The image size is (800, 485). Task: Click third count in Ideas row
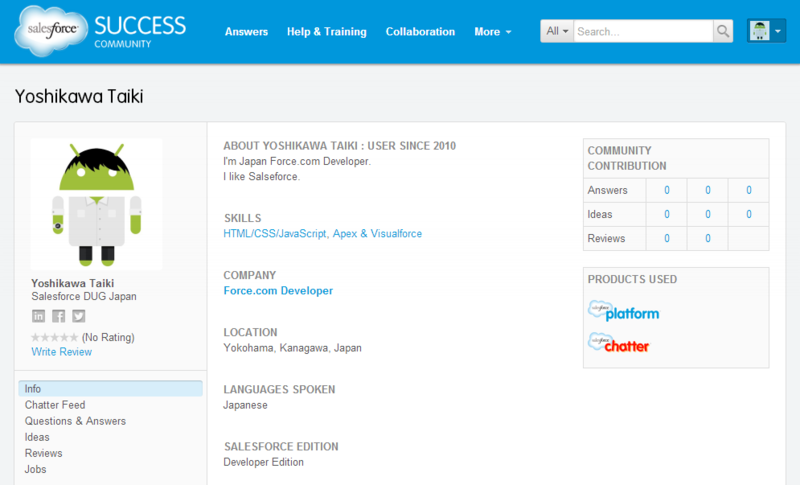pyautogui.click(x=748, y=214)
